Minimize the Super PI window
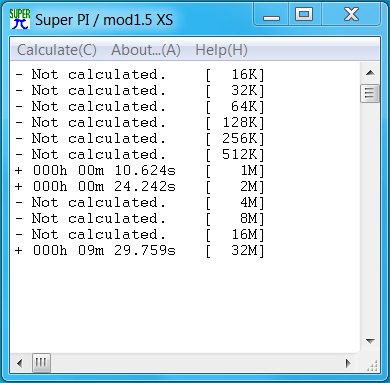390x383 pixels. [271, 15]
